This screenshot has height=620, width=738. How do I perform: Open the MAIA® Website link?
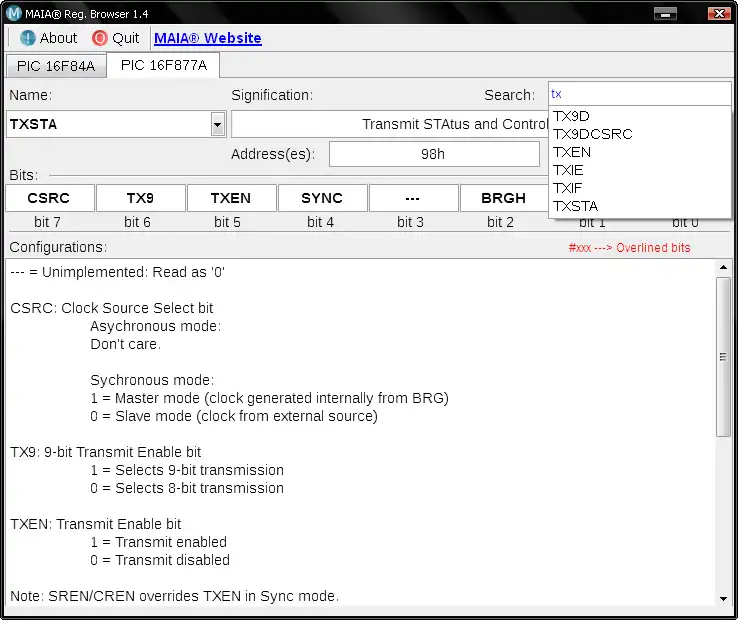coord(208,38)
